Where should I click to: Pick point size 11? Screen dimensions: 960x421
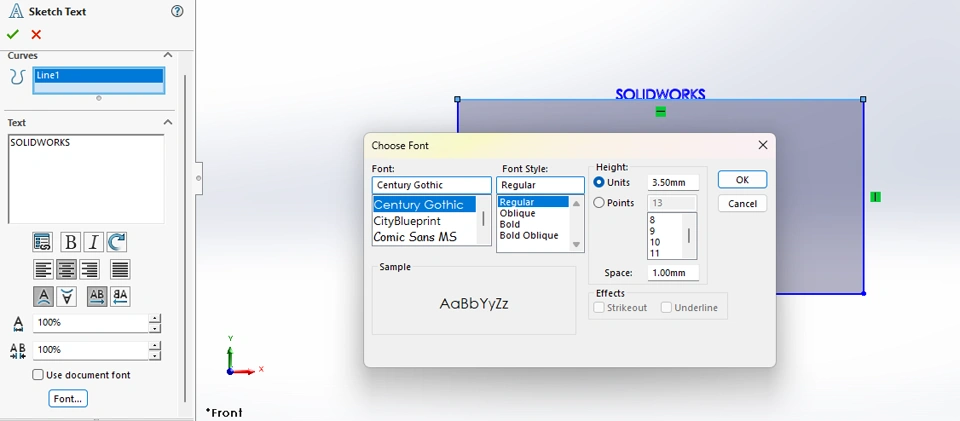click(654, 253)
